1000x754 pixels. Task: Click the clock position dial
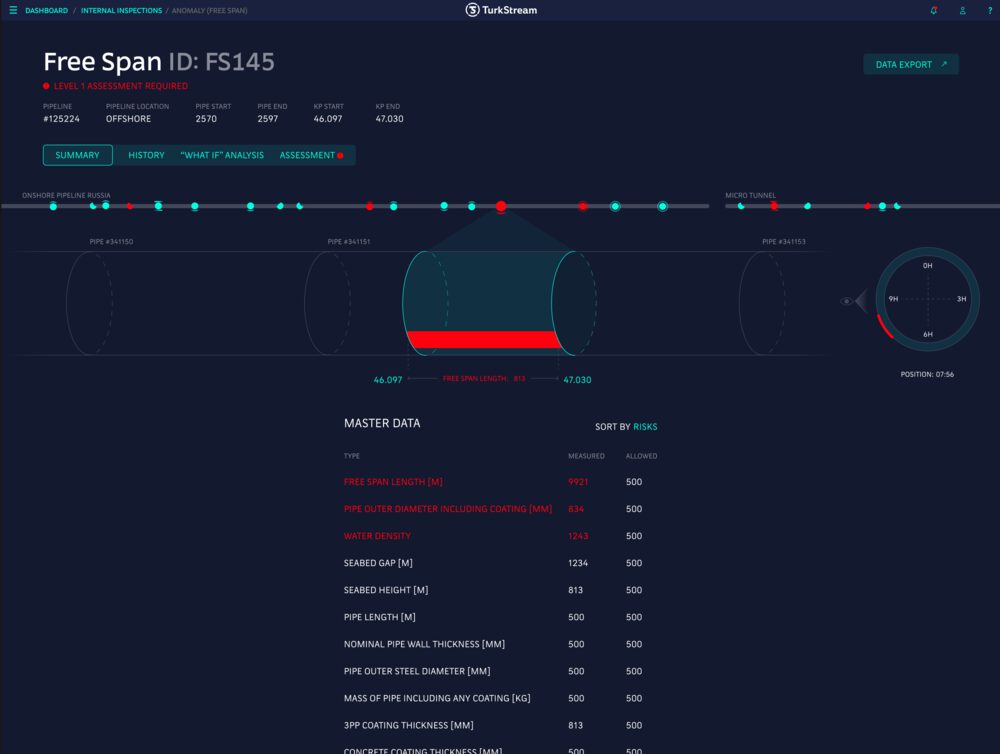pos(927,299)
